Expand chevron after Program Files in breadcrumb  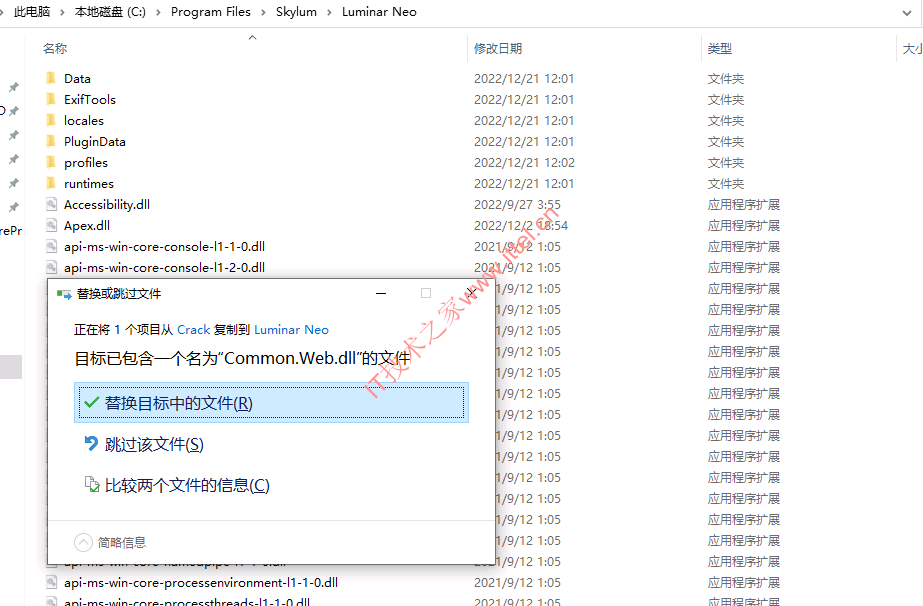click(x=263, y=12)
